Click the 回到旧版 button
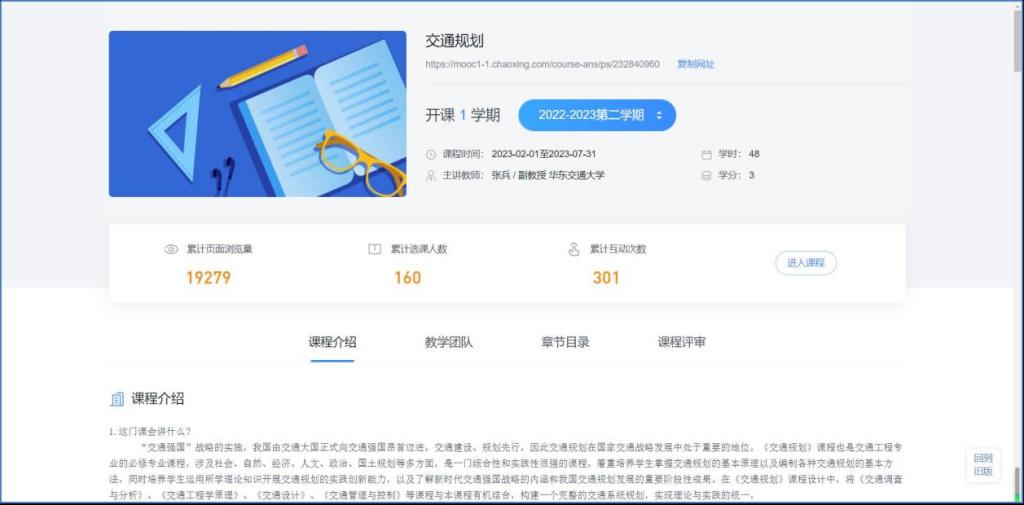1024x505 pixels. point(983,465)
